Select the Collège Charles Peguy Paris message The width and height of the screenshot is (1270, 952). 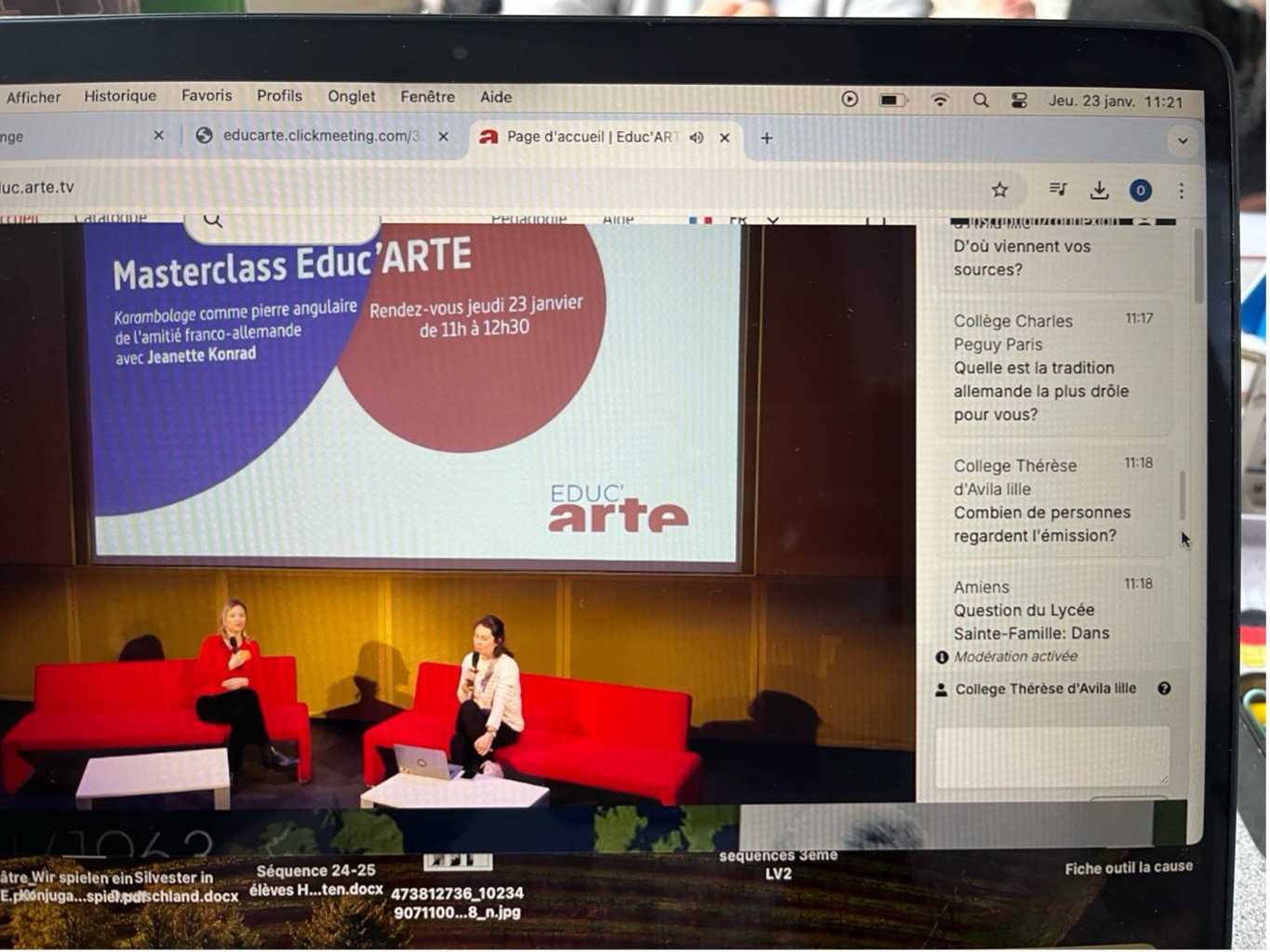click(x=1053, y=368)
